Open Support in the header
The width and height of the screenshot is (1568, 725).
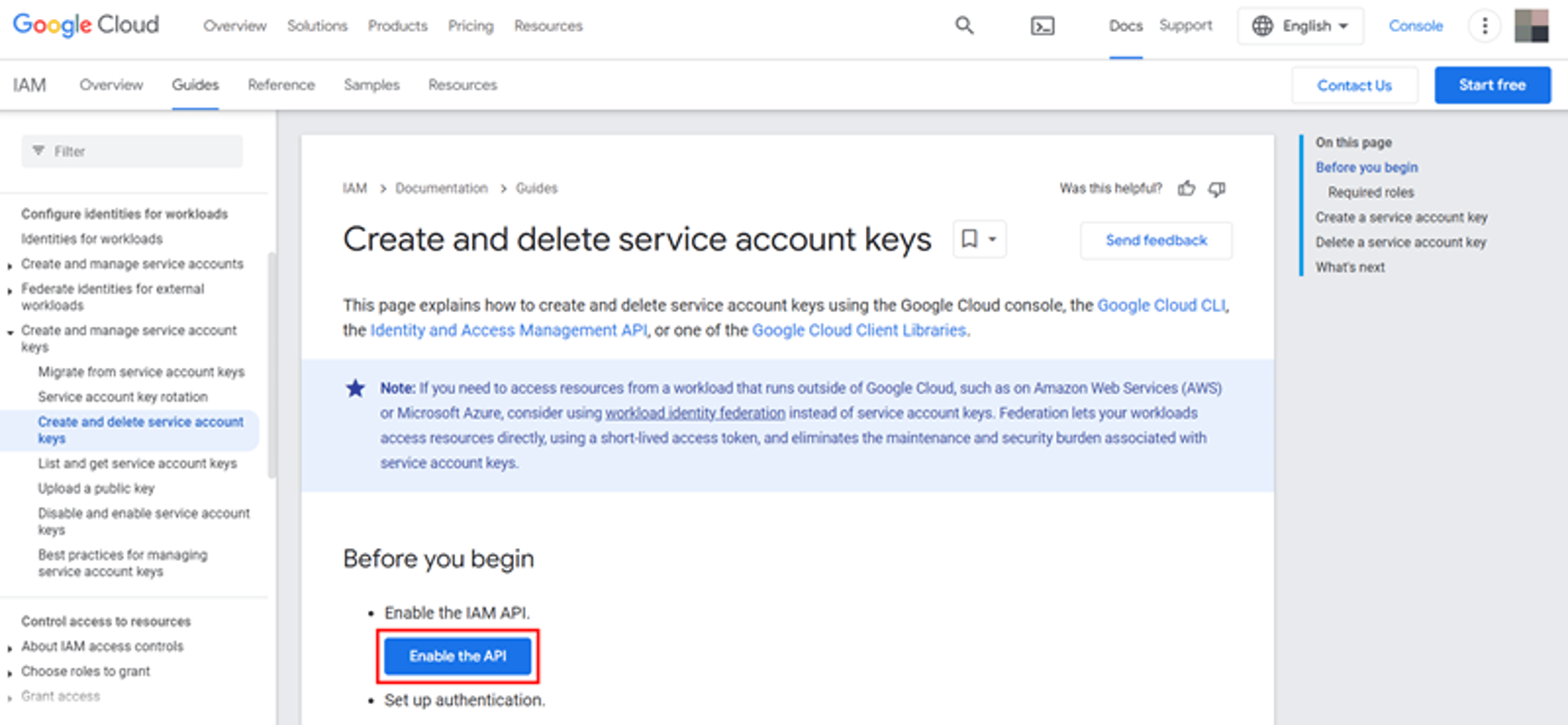(1185, 26)
